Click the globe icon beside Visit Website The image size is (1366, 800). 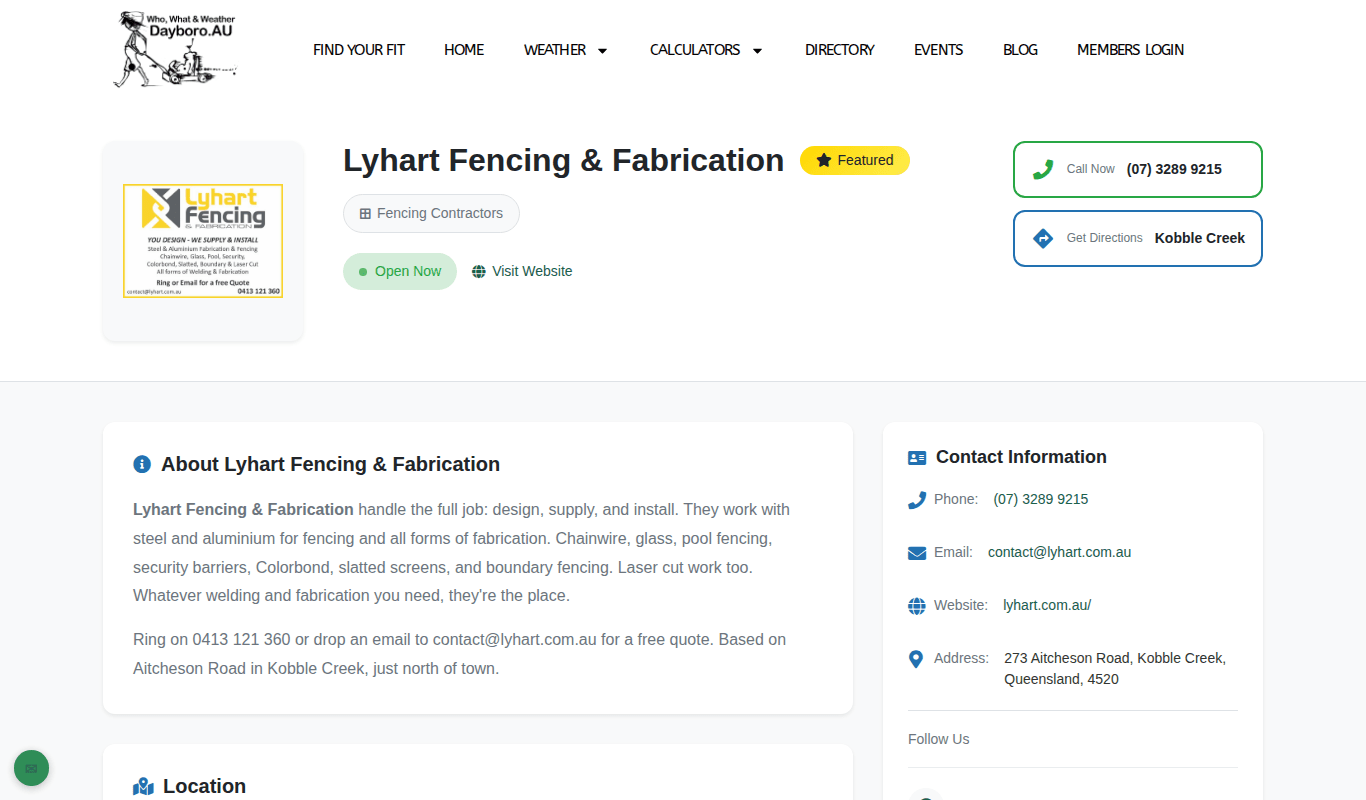coord(479,271)
